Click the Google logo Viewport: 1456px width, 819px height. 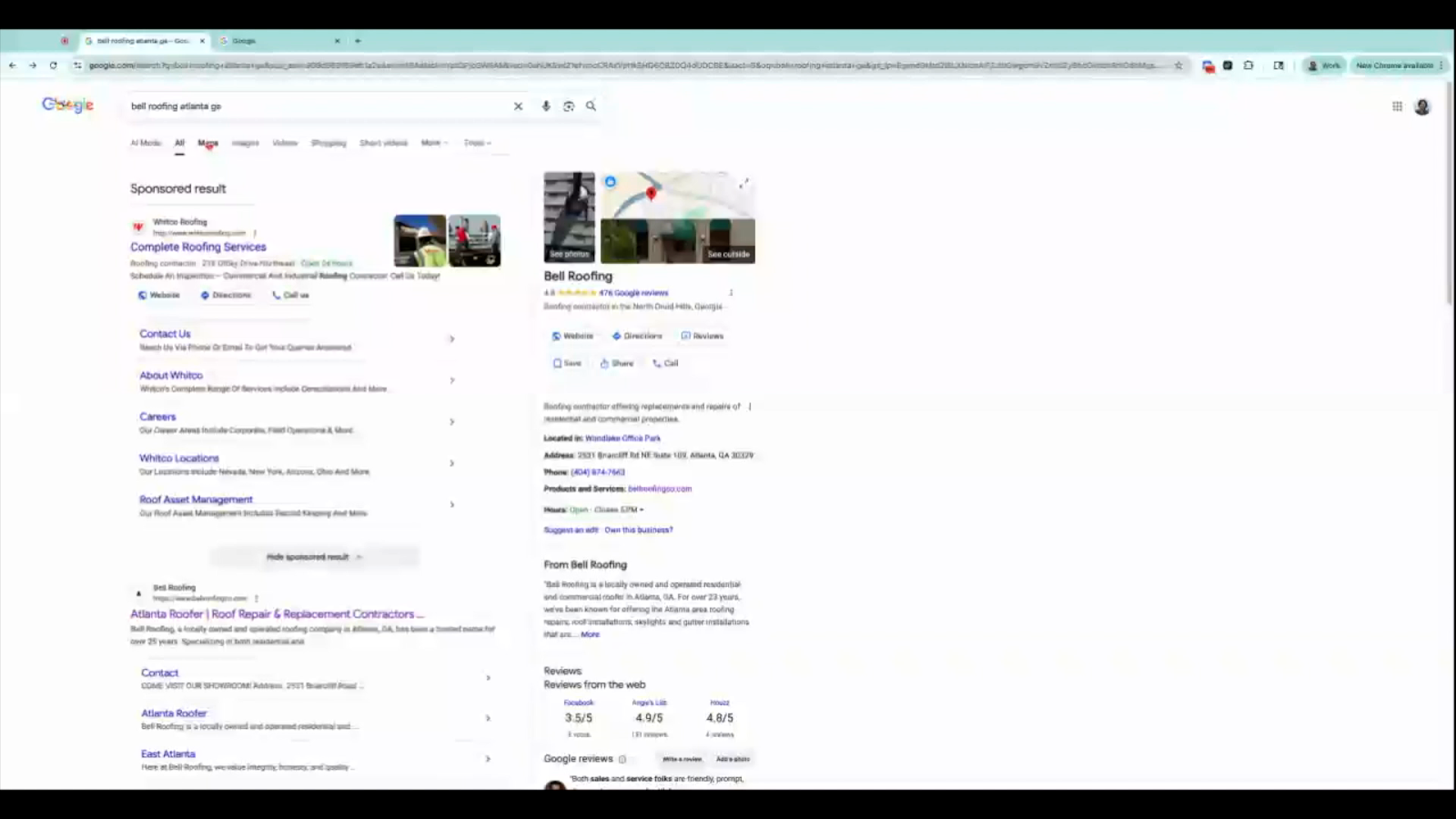(68, 105)
